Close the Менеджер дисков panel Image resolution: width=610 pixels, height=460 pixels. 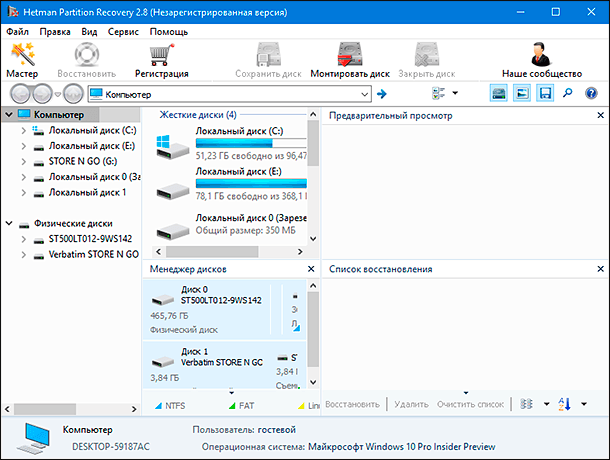[x=311, y=269]
